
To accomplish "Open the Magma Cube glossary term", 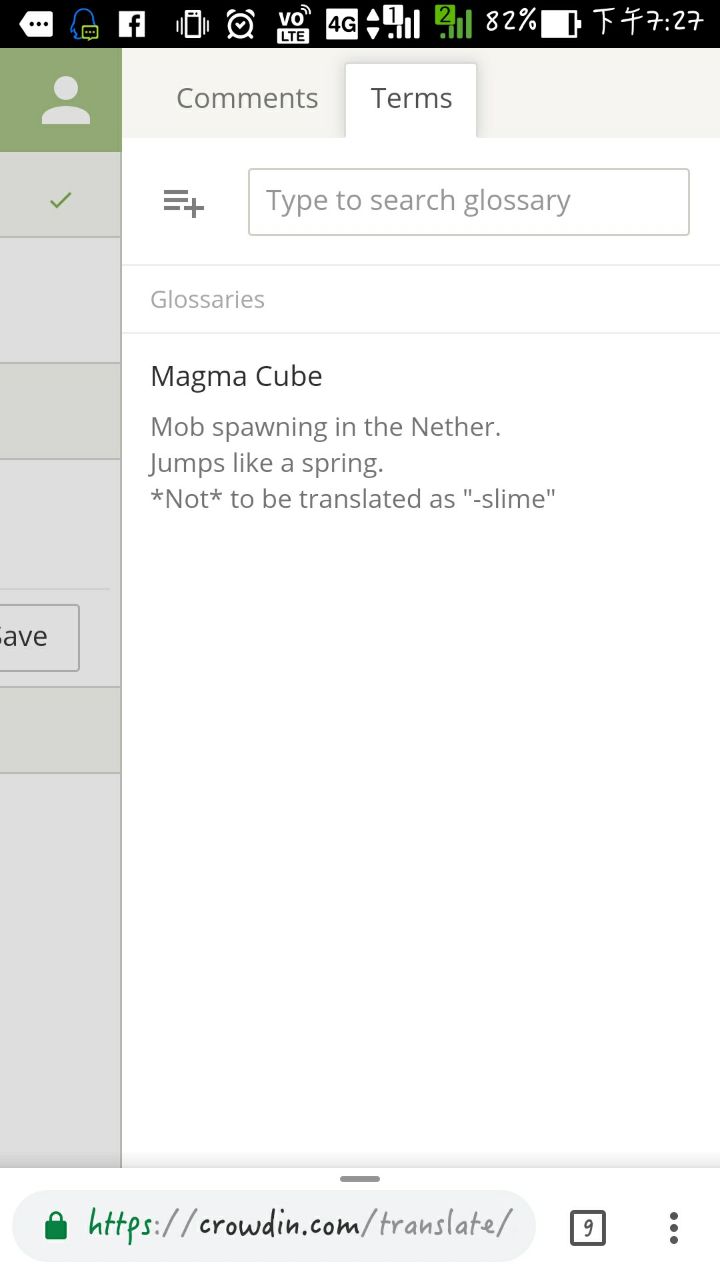I will (x=236, y=376).
